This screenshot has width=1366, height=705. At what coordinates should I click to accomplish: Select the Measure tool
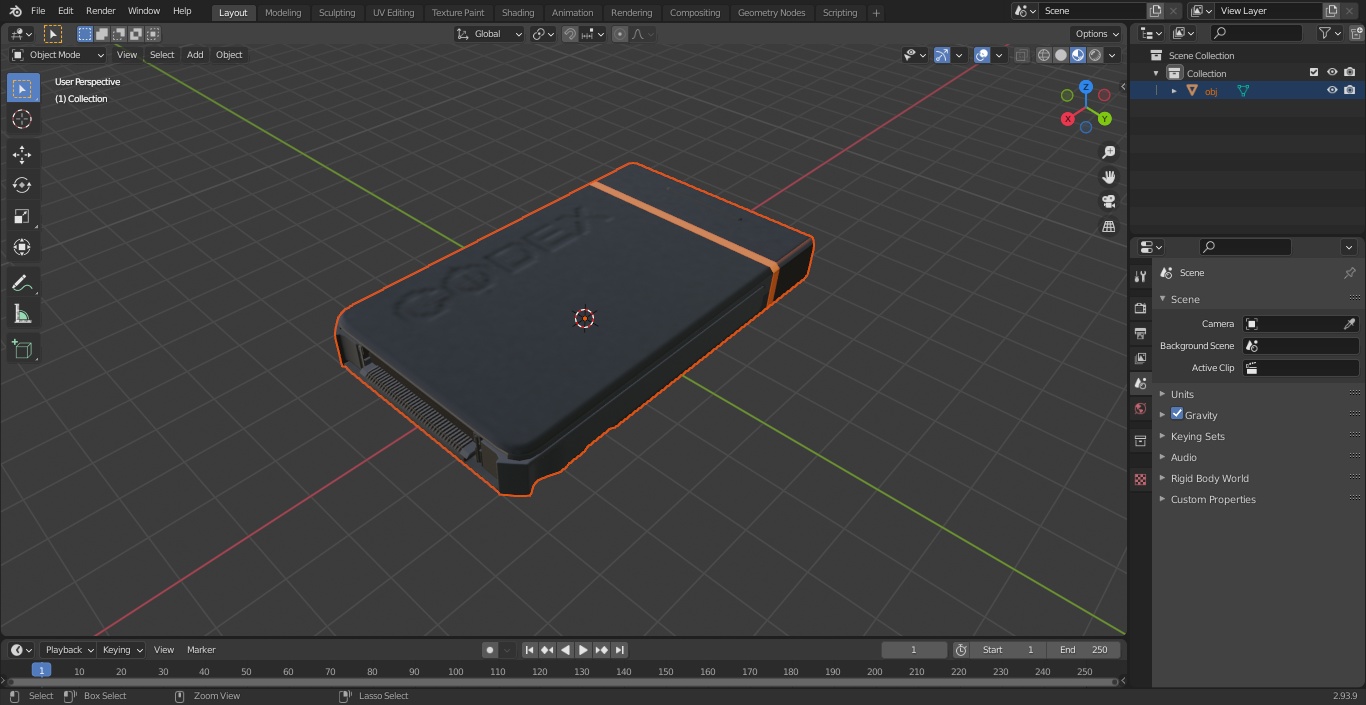[x=22, y=314]
